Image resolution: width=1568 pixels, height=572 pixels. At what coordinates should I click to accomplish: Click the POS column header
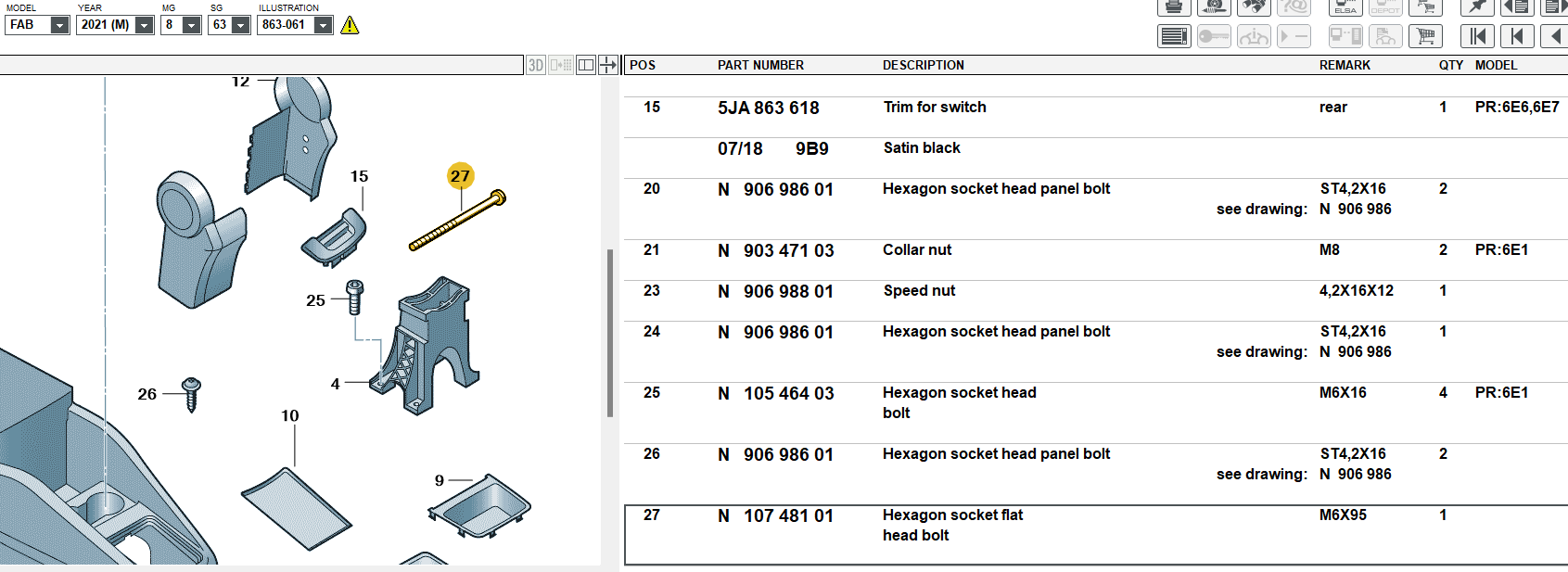point(643,65)
